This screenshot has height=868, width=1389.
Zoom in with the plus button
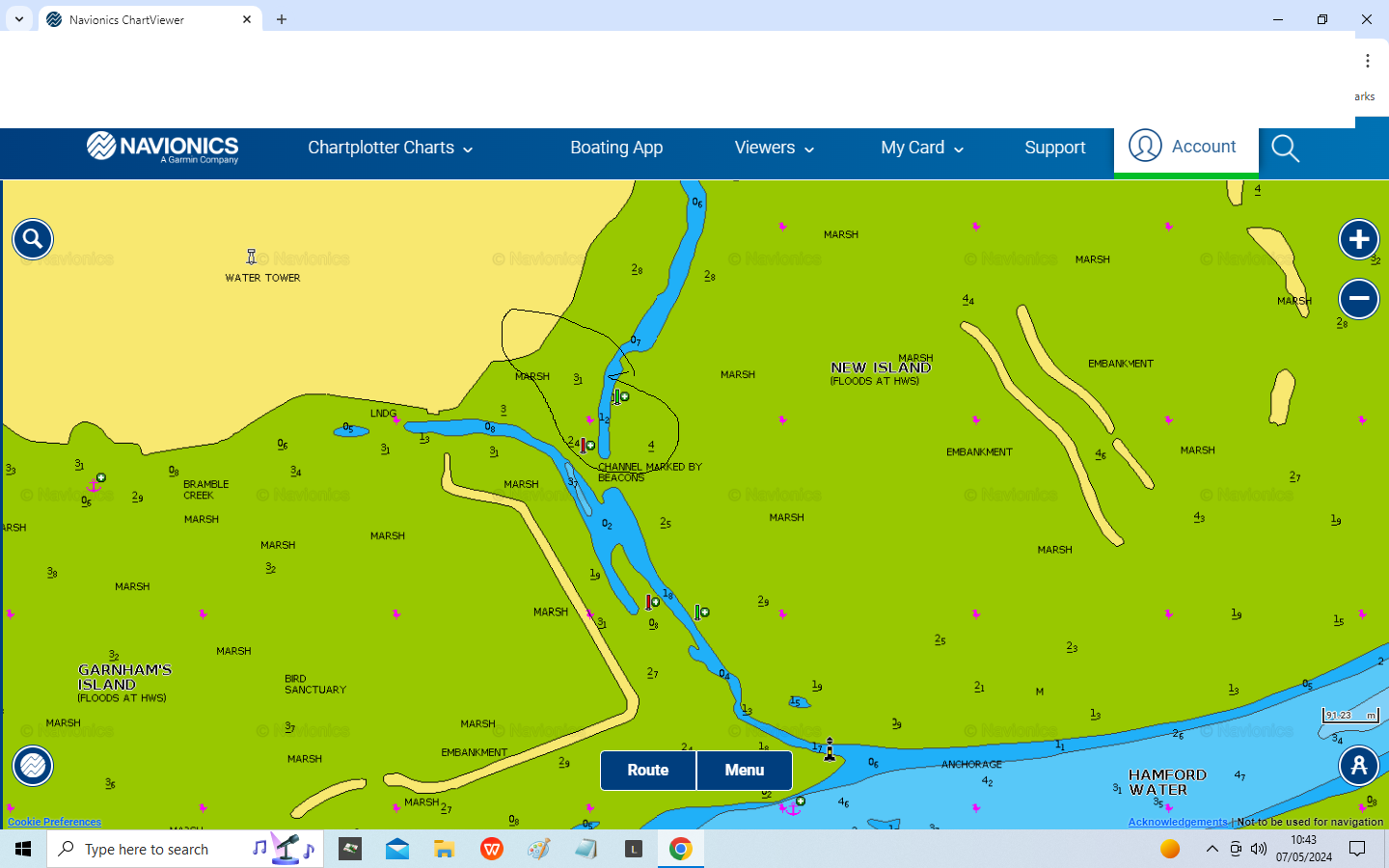[1359, 239]
